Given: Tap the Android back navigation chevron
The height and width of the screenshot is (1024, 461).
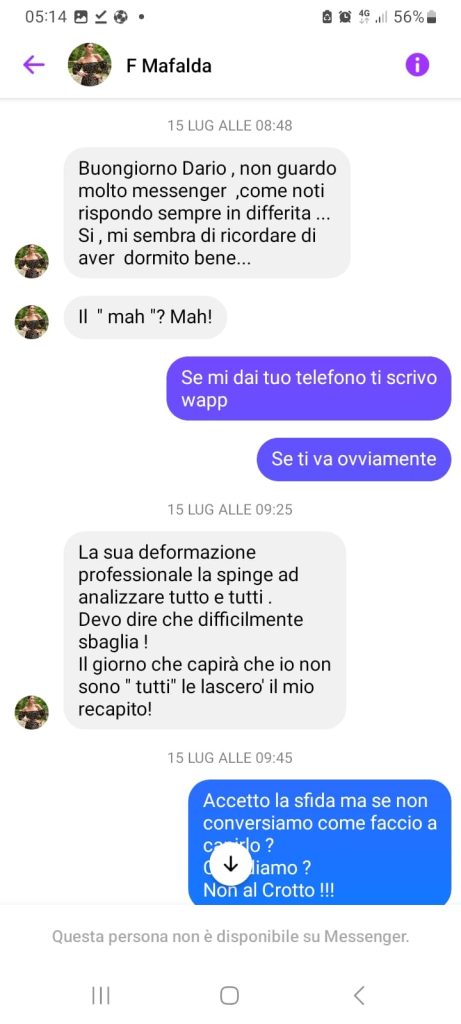Looking at the screenshot, I should [x=358, y=995].
